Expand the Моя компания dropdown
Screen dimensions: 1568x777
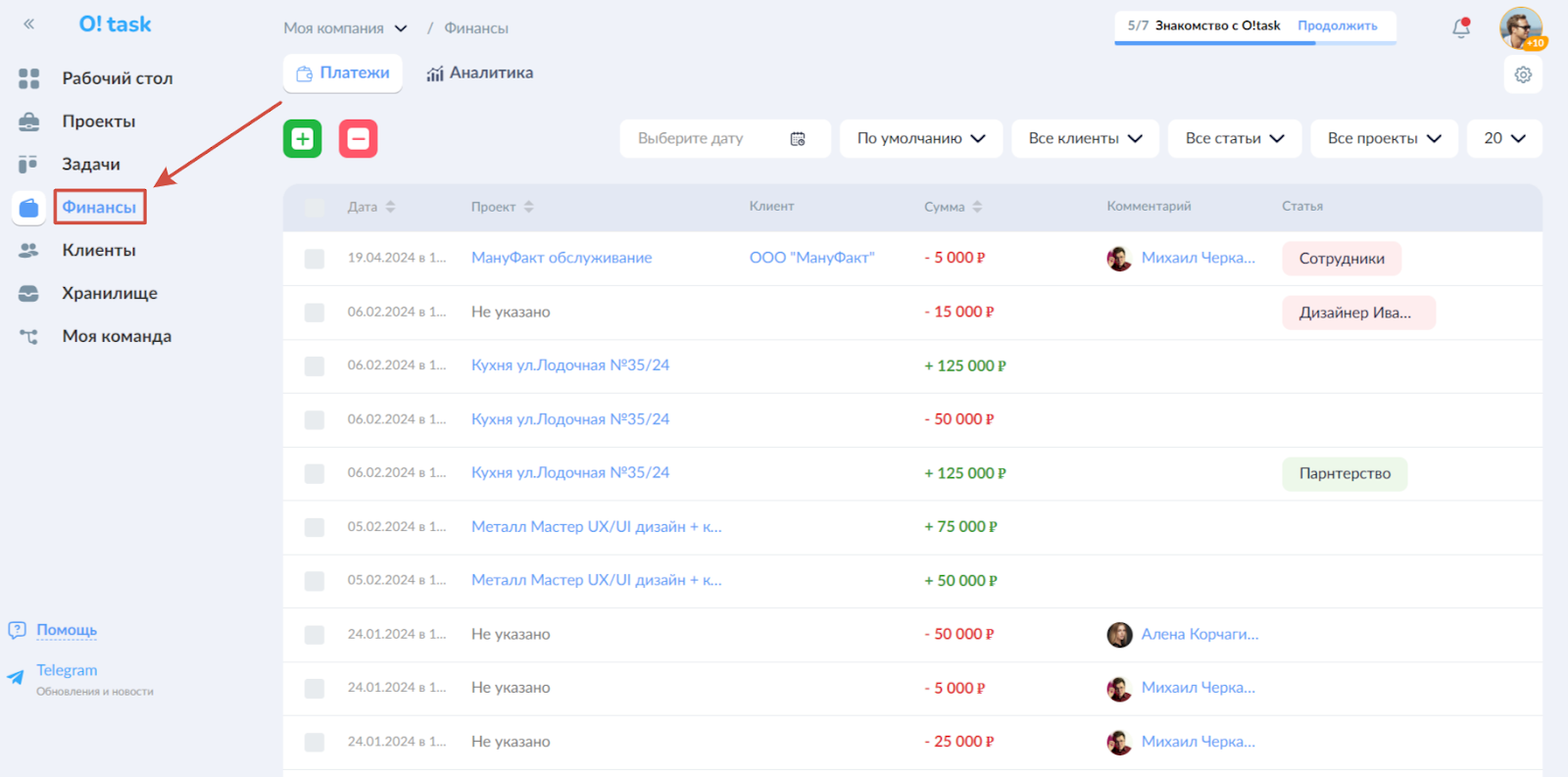pos(345,28)
